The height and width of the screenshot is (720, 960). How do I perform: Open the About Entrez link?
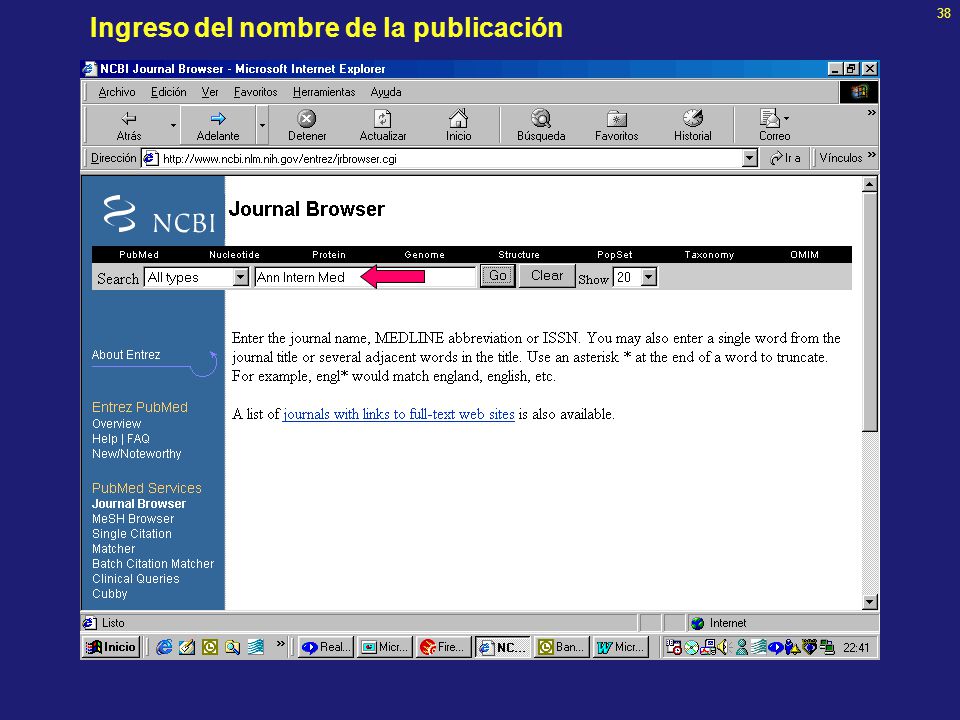point(126,355)
